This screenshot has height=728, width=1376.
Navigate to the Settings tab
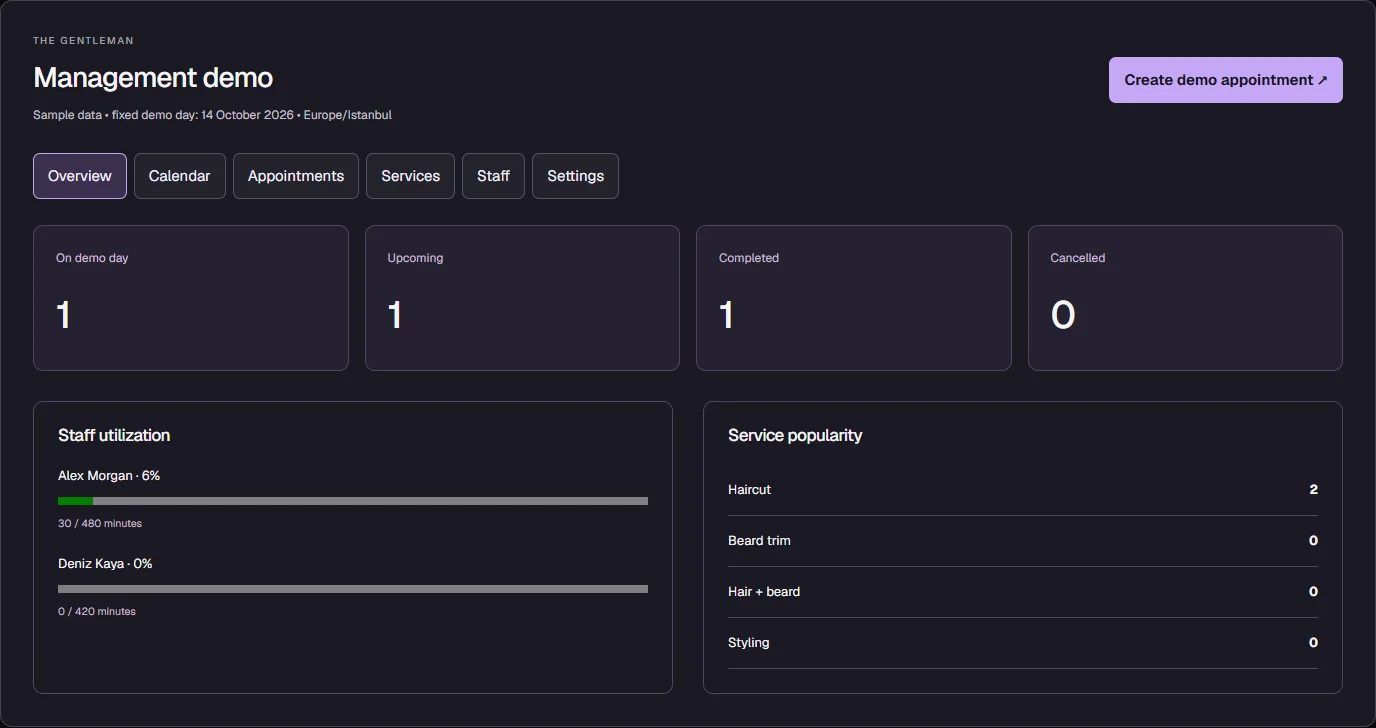[576, 176]
